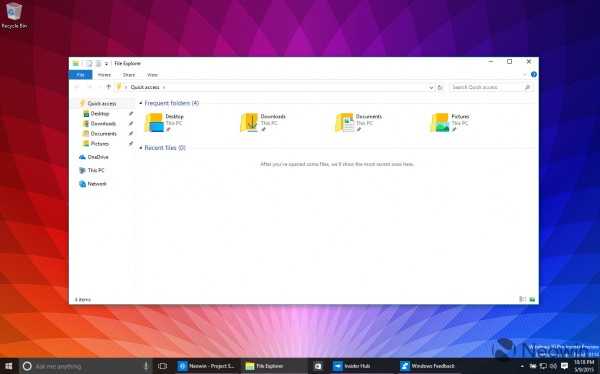Open Task View from the taskbar
The height and width of the screenshot is (374, 600).
coord(163,366)
